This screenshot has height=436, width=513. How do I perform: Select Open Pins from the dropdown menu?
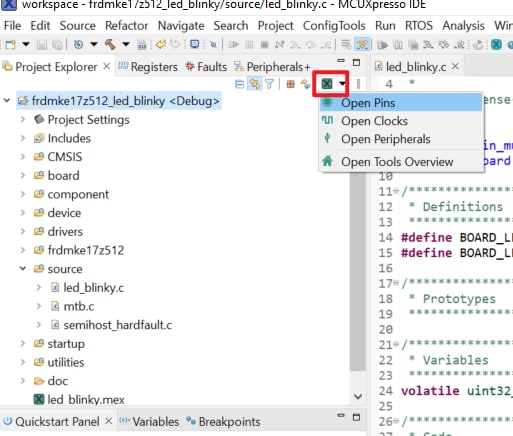click(401, 103)
